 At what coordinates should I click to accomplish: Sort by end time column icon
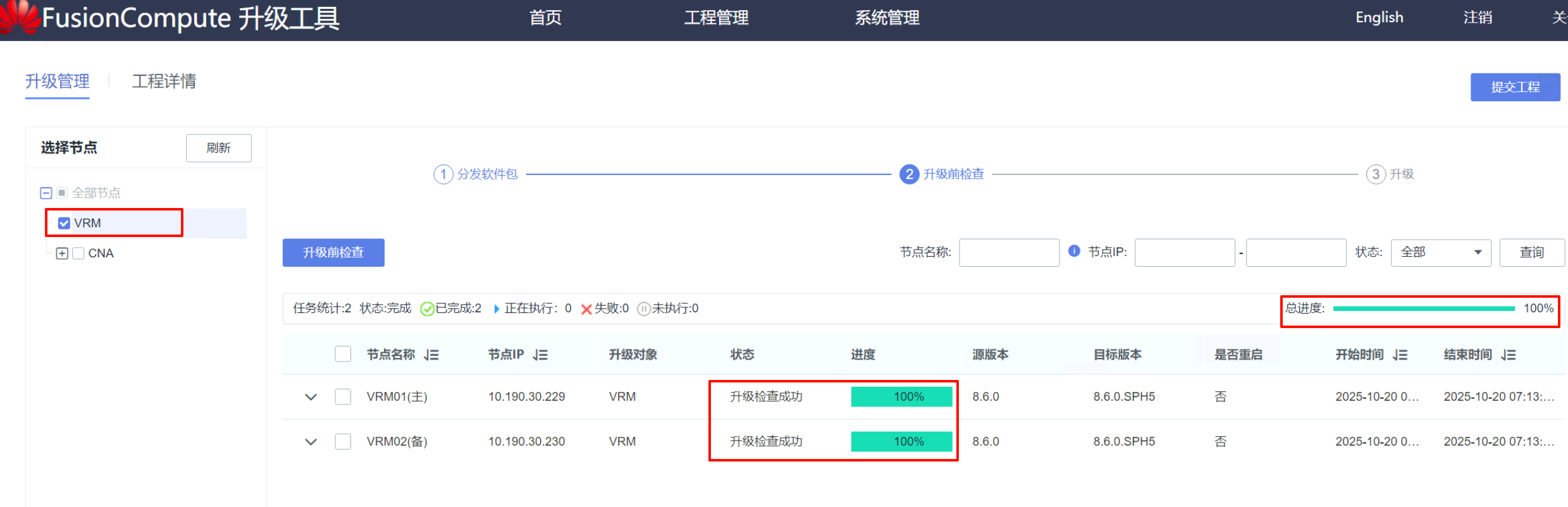pyautogui.click(x=1509, y=355)
